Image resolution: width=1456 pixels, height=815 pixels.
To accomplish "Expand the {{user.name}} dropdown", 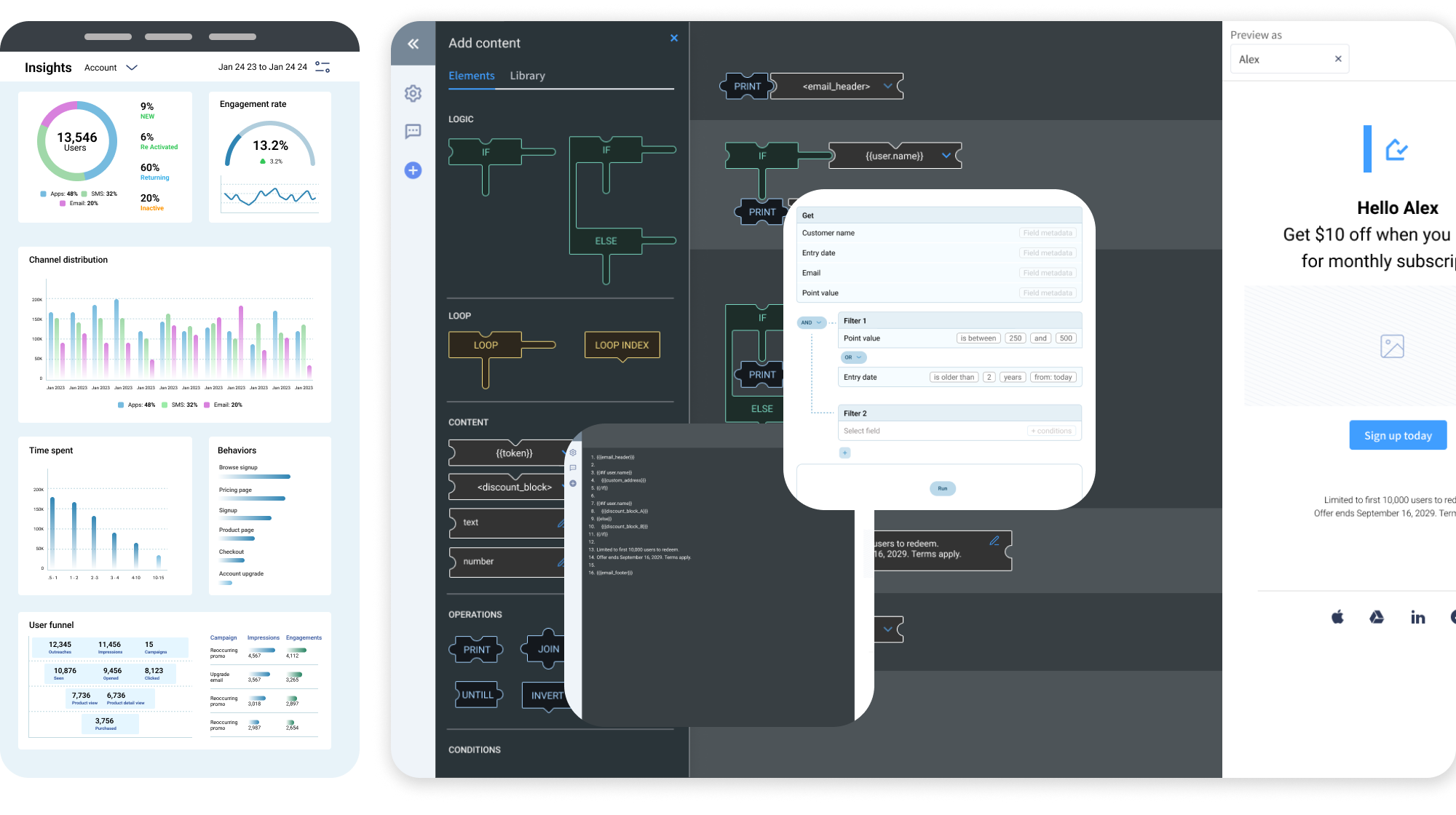I will [946, 155].
